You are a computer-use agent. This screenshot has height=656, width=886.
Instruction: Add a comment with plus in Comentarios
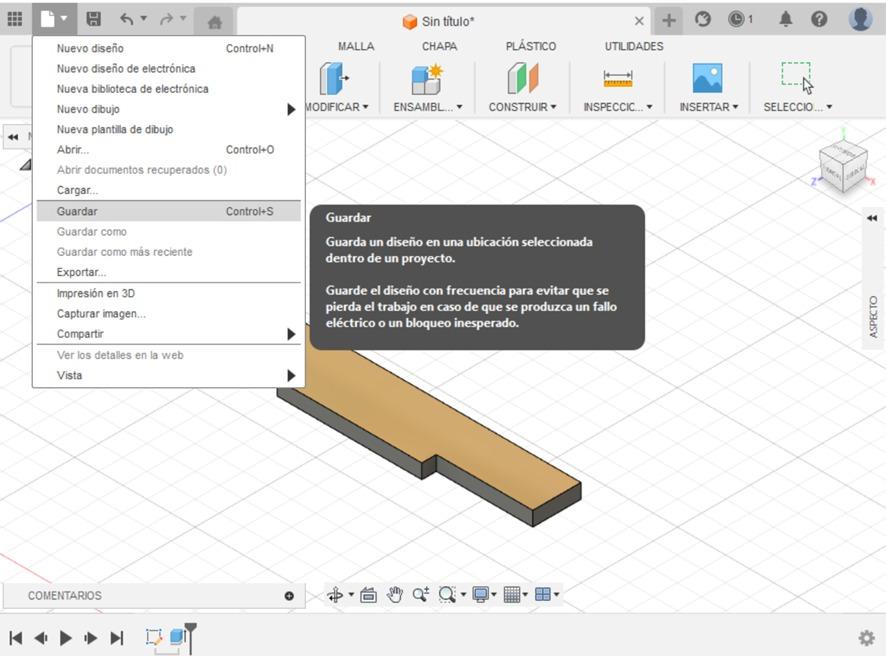(x=289, y=596)
